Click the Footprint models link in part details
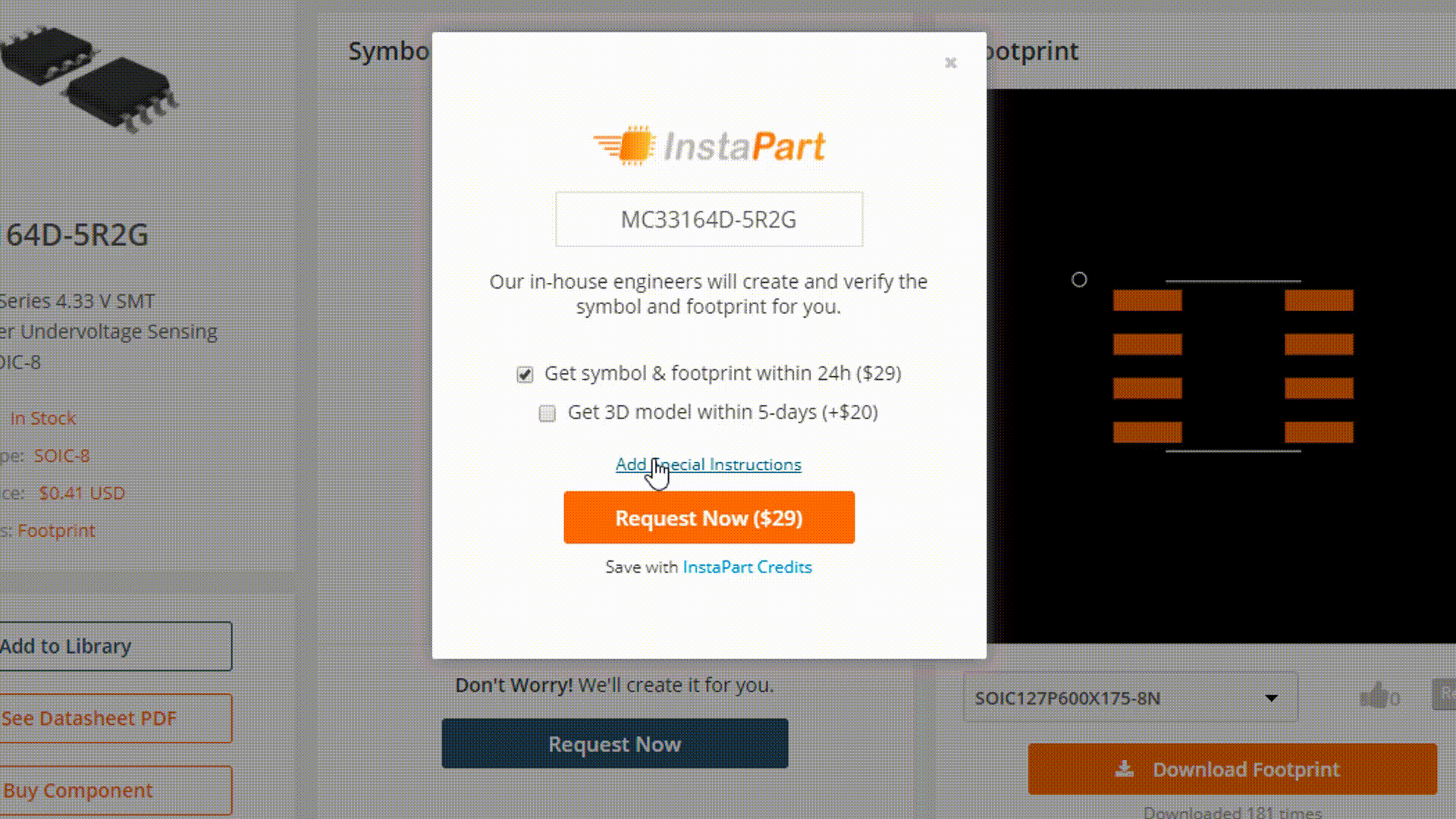Viewport: 1456px width, 819px height. click(56, 531)
